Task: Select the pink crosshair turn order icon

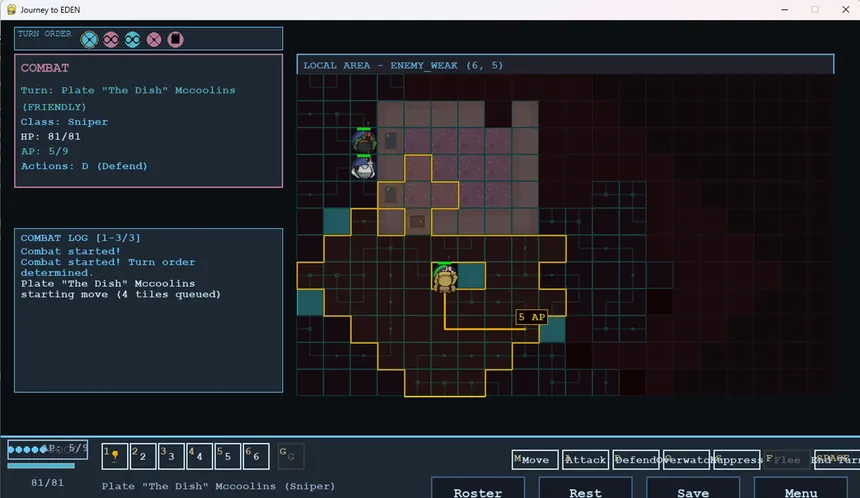Action: pos(154,39)
